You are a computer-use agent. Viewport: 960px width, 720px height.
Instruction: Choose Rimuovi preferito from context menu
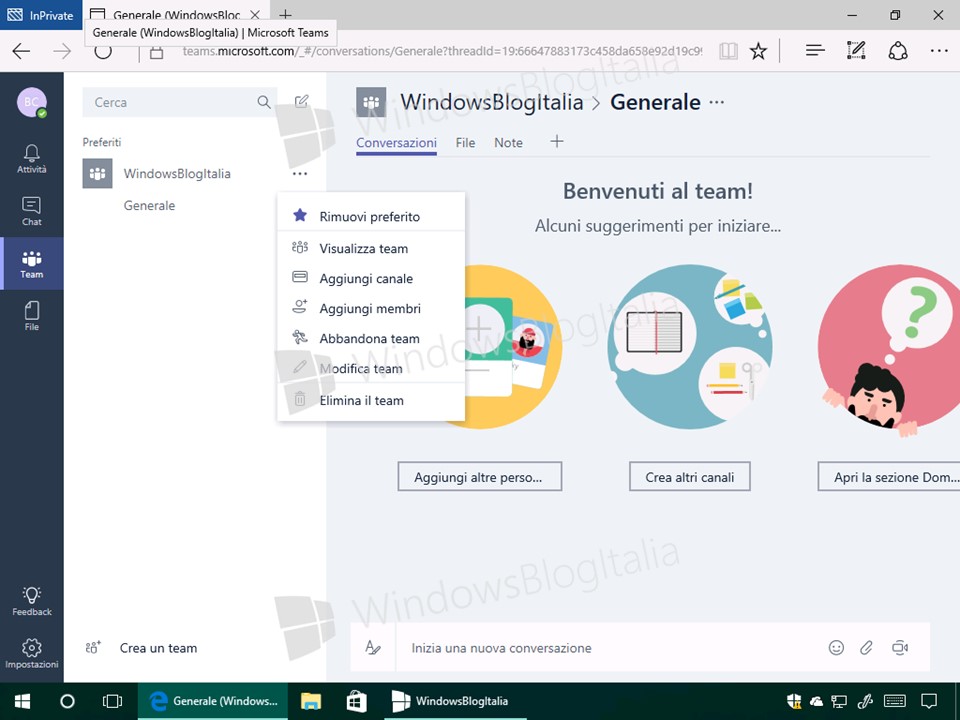pos(370,216)
